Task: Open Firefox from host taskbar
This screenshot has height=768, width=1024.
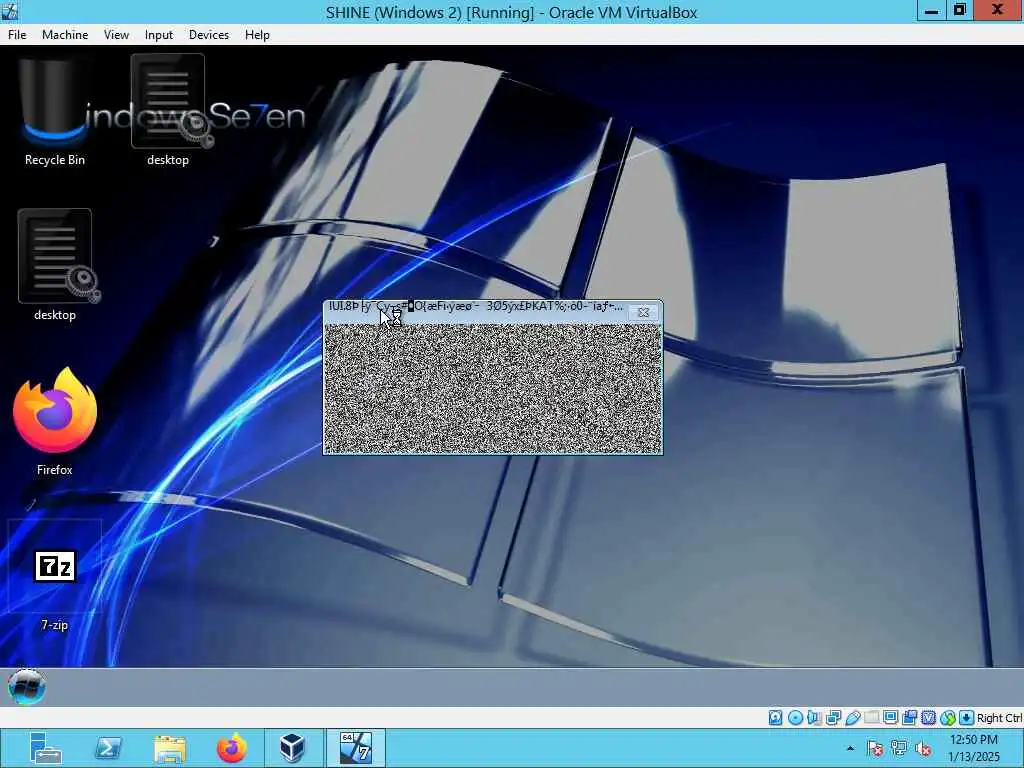Action: click(x=232, y=748)
